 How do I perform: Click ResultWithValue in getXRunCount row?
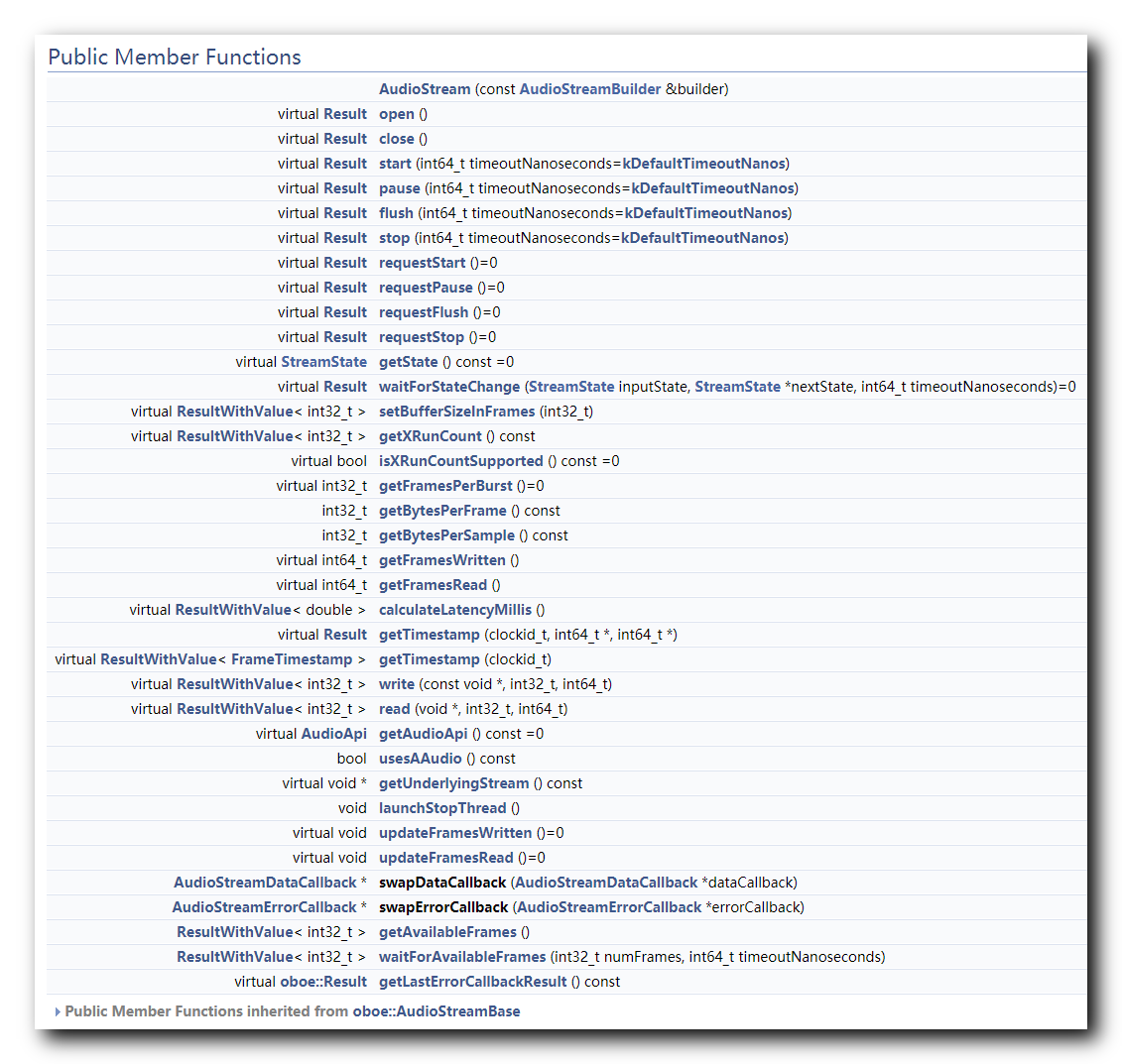pos(235,436)
